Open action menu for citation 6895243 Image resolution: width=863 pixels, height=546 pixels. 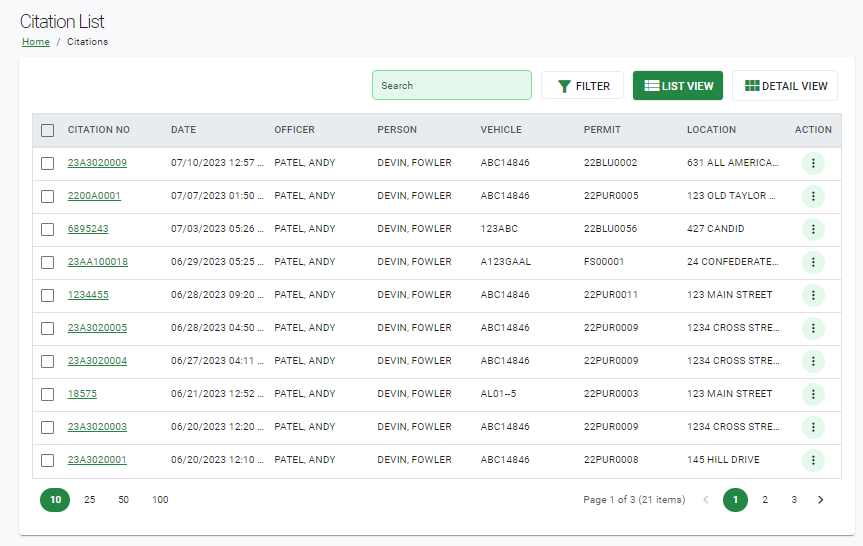coord(813,230)
